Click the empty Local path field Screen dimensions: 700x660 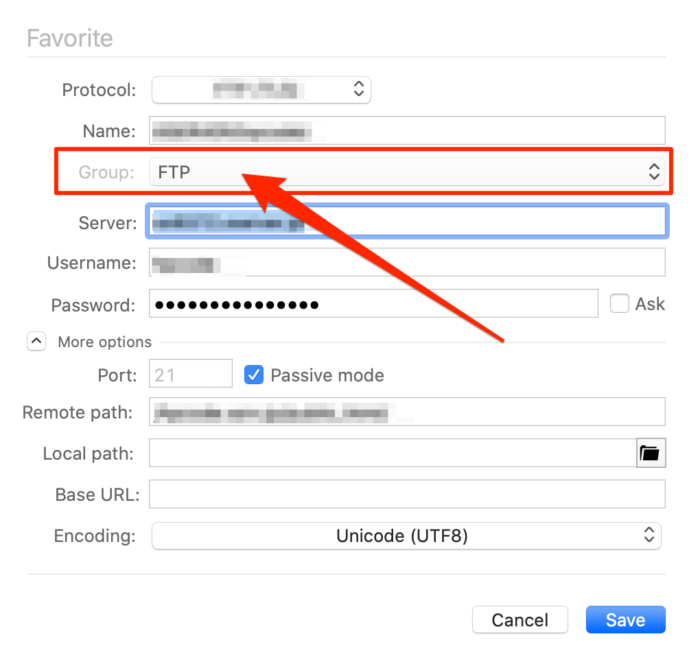[392, 453]
